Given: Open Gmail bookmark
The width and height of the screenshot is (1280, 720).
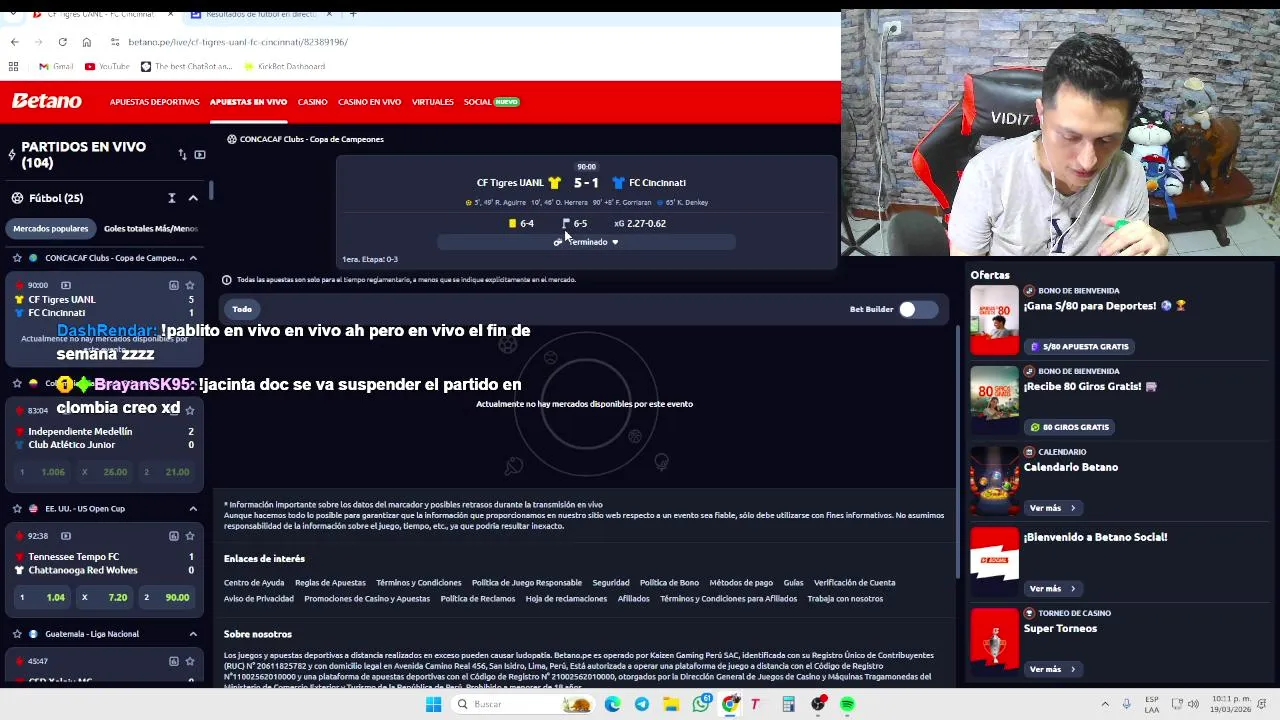Looking at the screenshot, I should click(x=56, y=66).
